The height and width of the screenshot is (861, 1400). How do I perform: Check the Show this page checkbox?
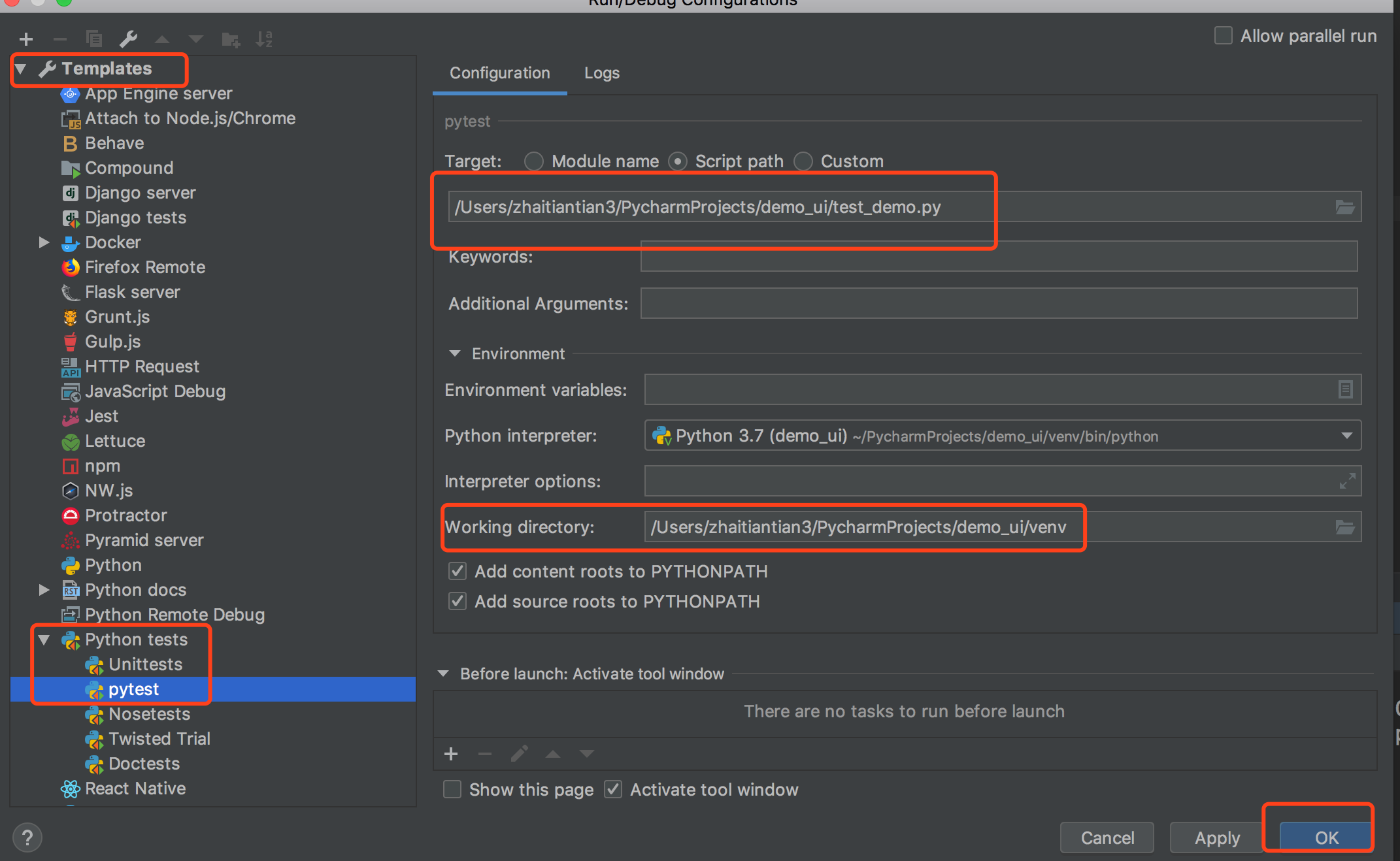pos(452,790)
